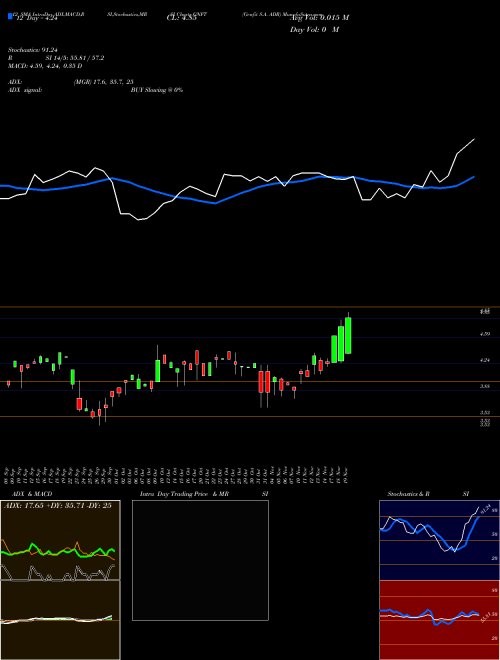Select the CL: 4.35 closing price label
Image resolution: width=500 pixels, height=660 pixels.
[x=181, y=18]
